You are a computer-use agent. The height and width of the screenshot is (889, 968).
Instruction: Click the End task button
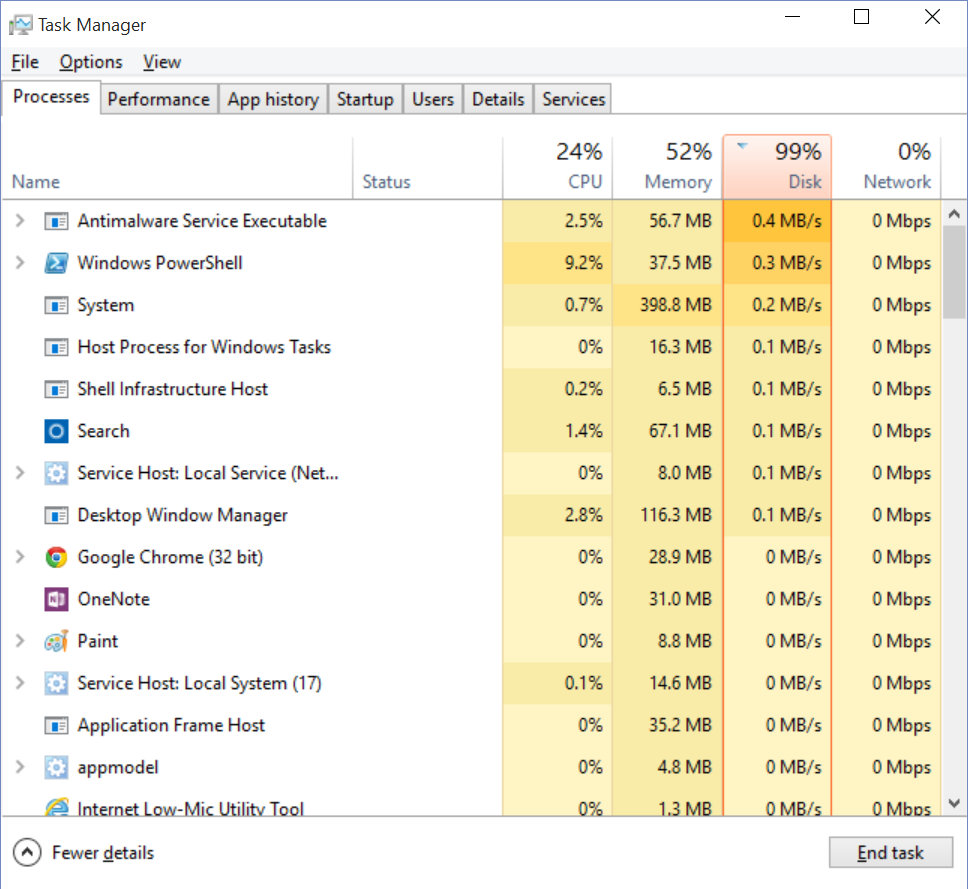coord(890,853)
